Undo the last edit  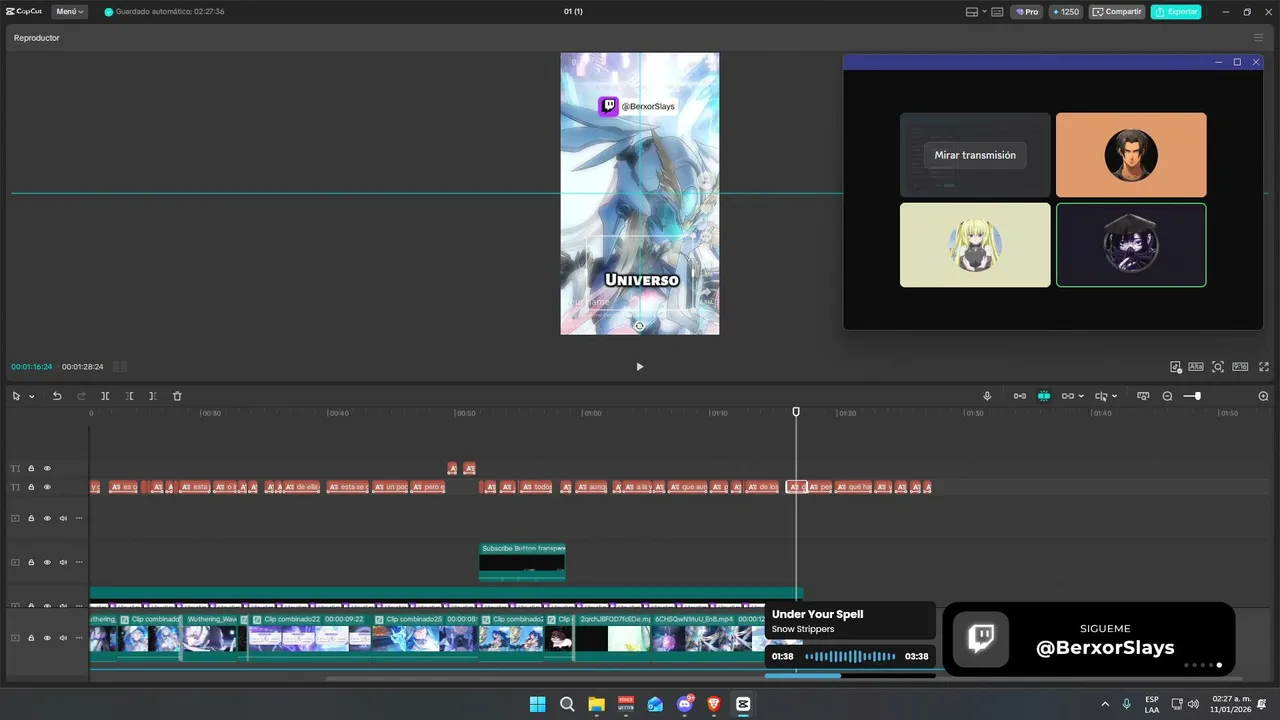[57, 396]
